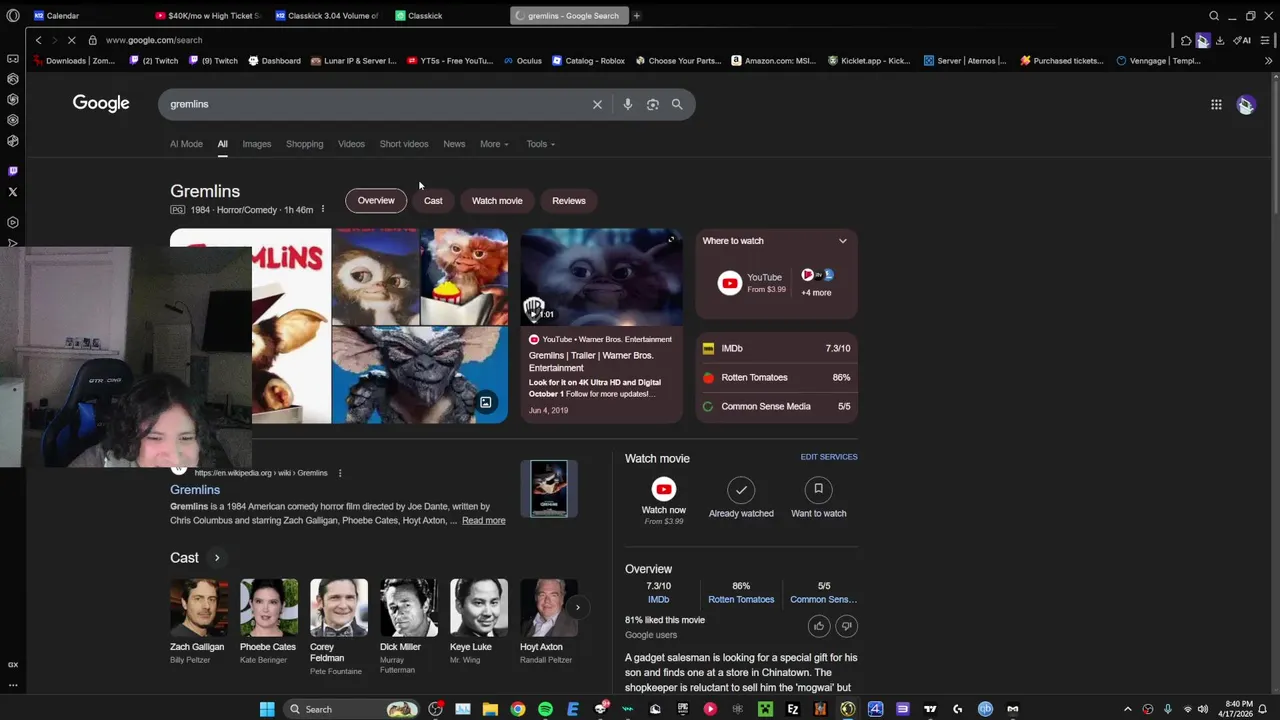Click the thumbs down dislike icon

846,626
